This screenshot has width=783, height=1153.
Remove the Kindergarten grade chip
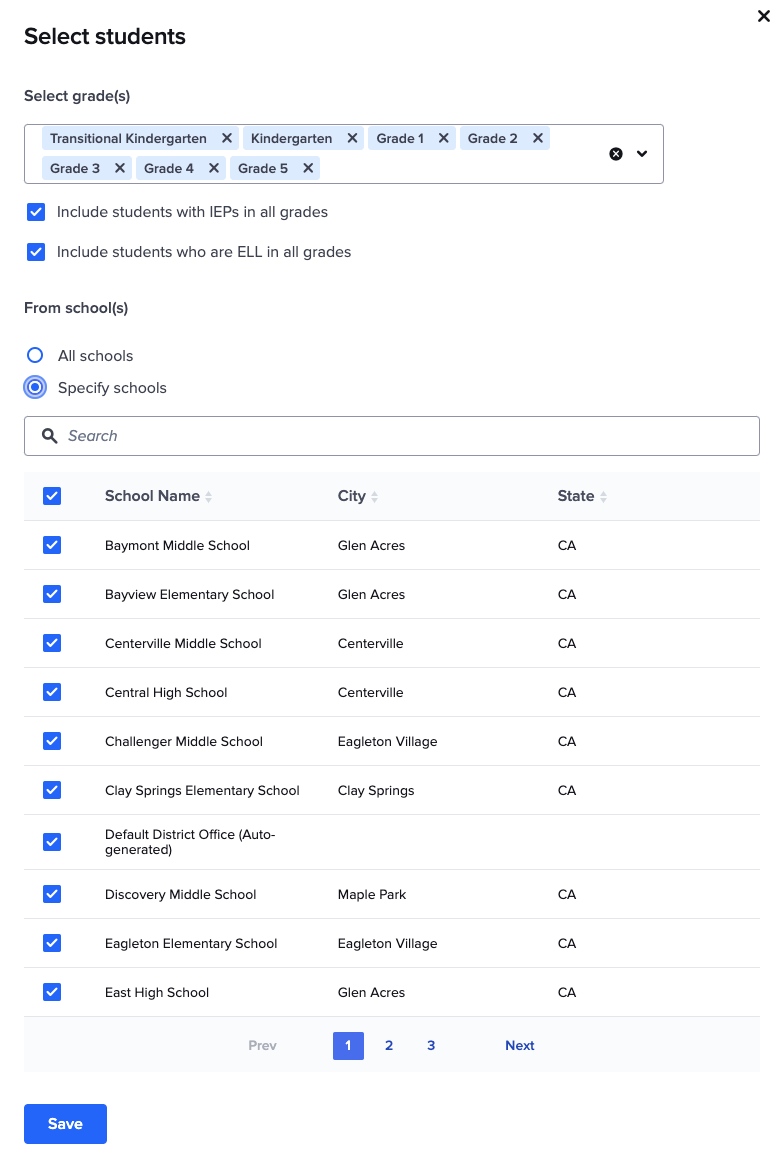(350, 138)
